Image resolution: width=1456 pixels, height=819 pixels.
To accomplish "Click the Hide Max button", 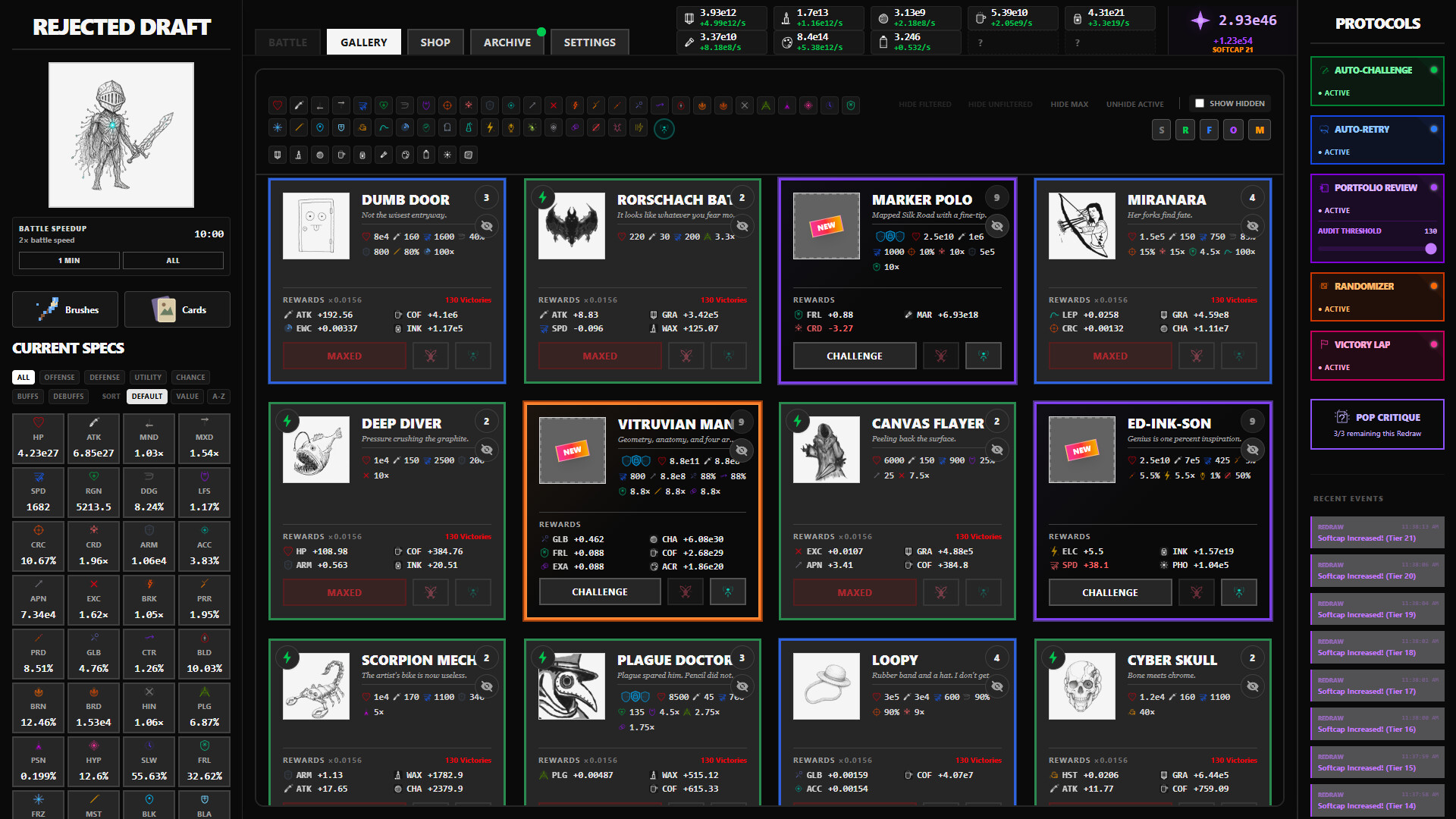I will (x=1069, y=104).
